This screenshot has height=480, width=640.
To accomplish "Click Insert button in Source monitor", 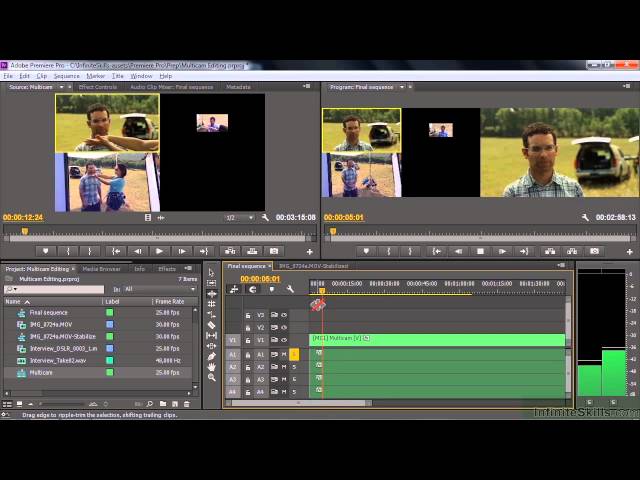I will tap(230, 251).
